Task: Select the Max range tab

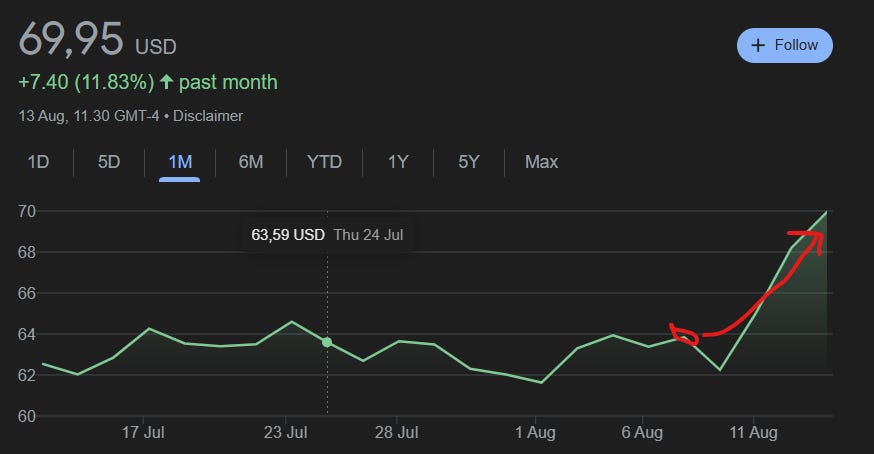Action: tap(541, 162)
